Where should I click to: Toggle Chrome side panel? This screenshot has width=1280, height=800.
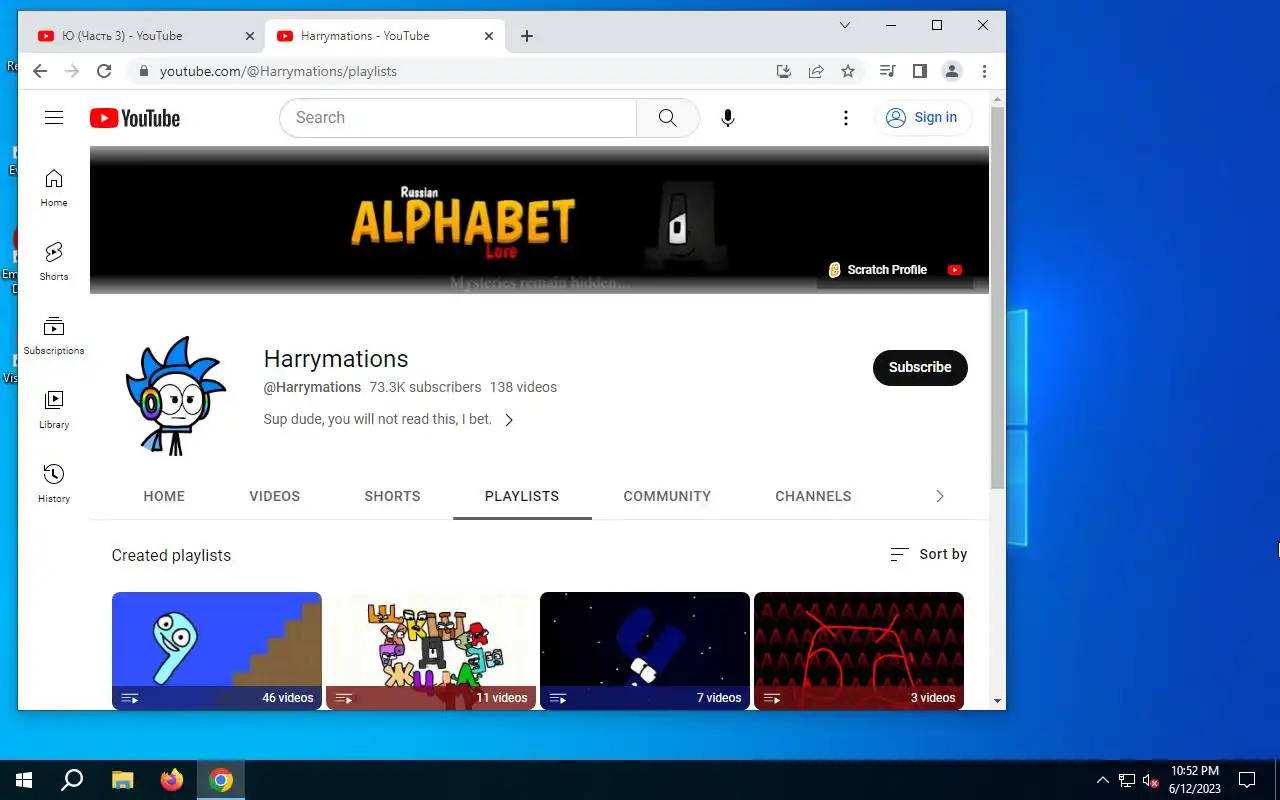[920, 71]
